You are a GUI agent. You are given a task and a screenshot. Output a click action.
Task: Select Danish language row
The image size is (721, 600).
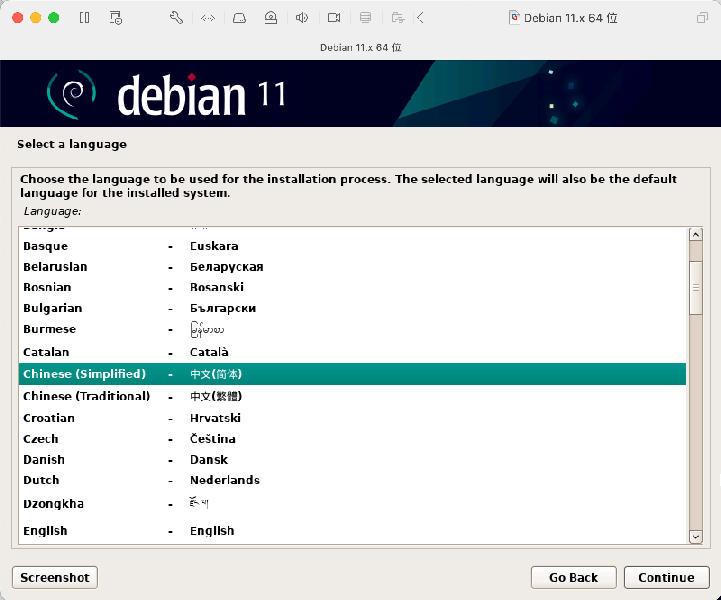(352, 459)
